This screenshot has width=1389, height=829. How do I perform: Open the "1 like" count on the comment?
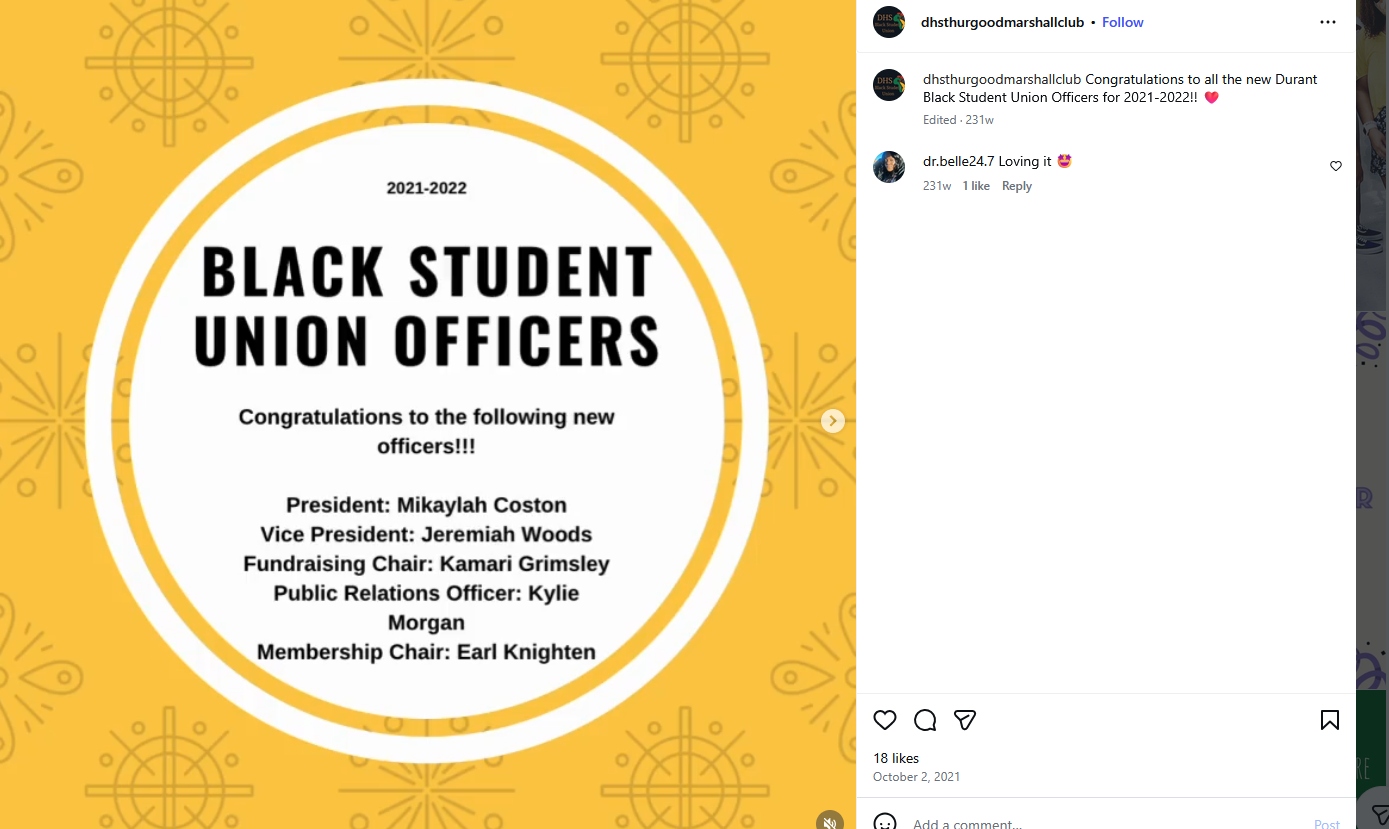(x=976, y=186)
